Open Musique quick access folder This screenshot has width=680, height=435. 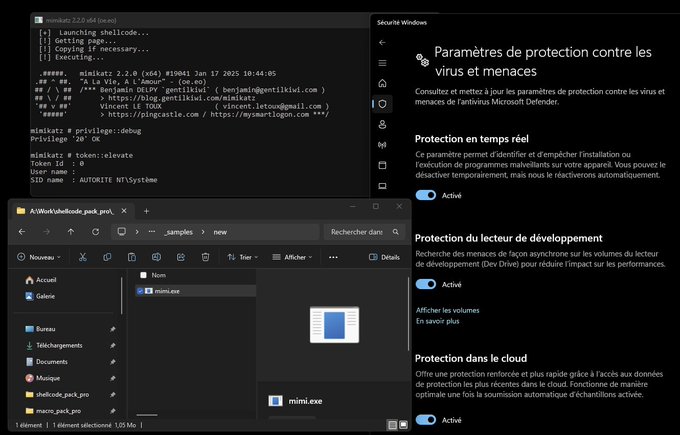click(42, 378)
